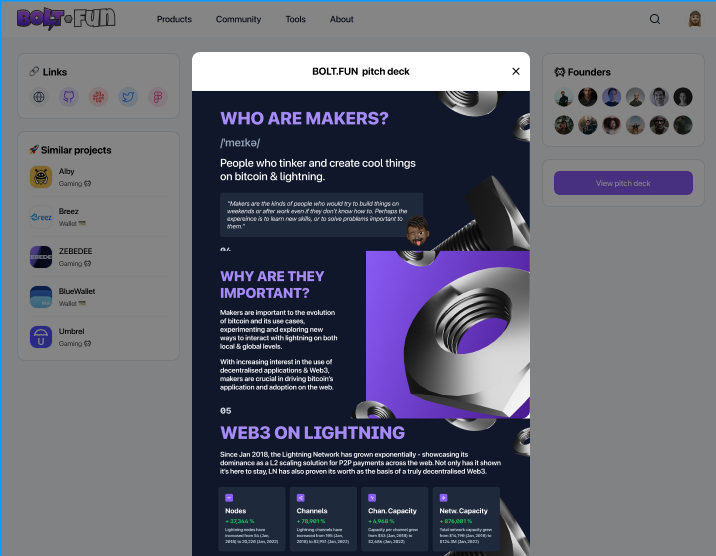716x556 pixels.
Task: Open the first founder avatar in top row
Action: [x=564, y=97]
